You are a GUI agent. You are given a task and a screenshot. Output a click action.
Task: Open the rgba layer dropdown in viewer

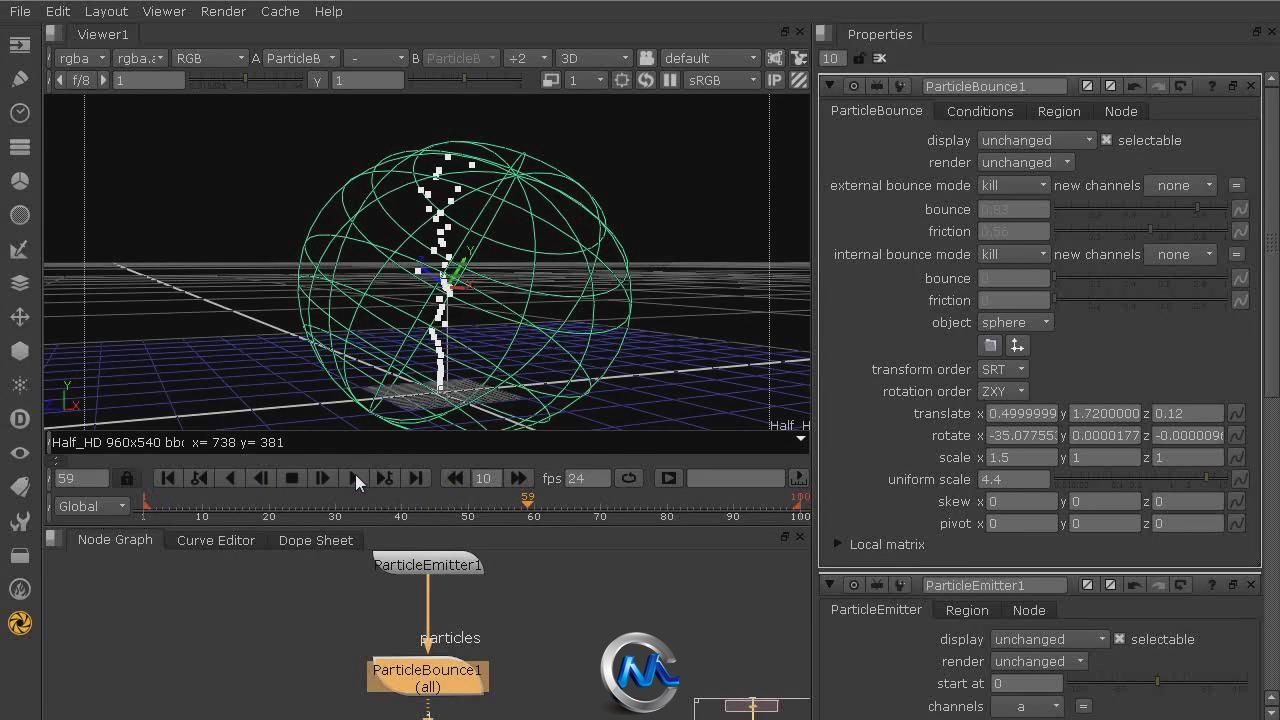(x=82, y=58)
